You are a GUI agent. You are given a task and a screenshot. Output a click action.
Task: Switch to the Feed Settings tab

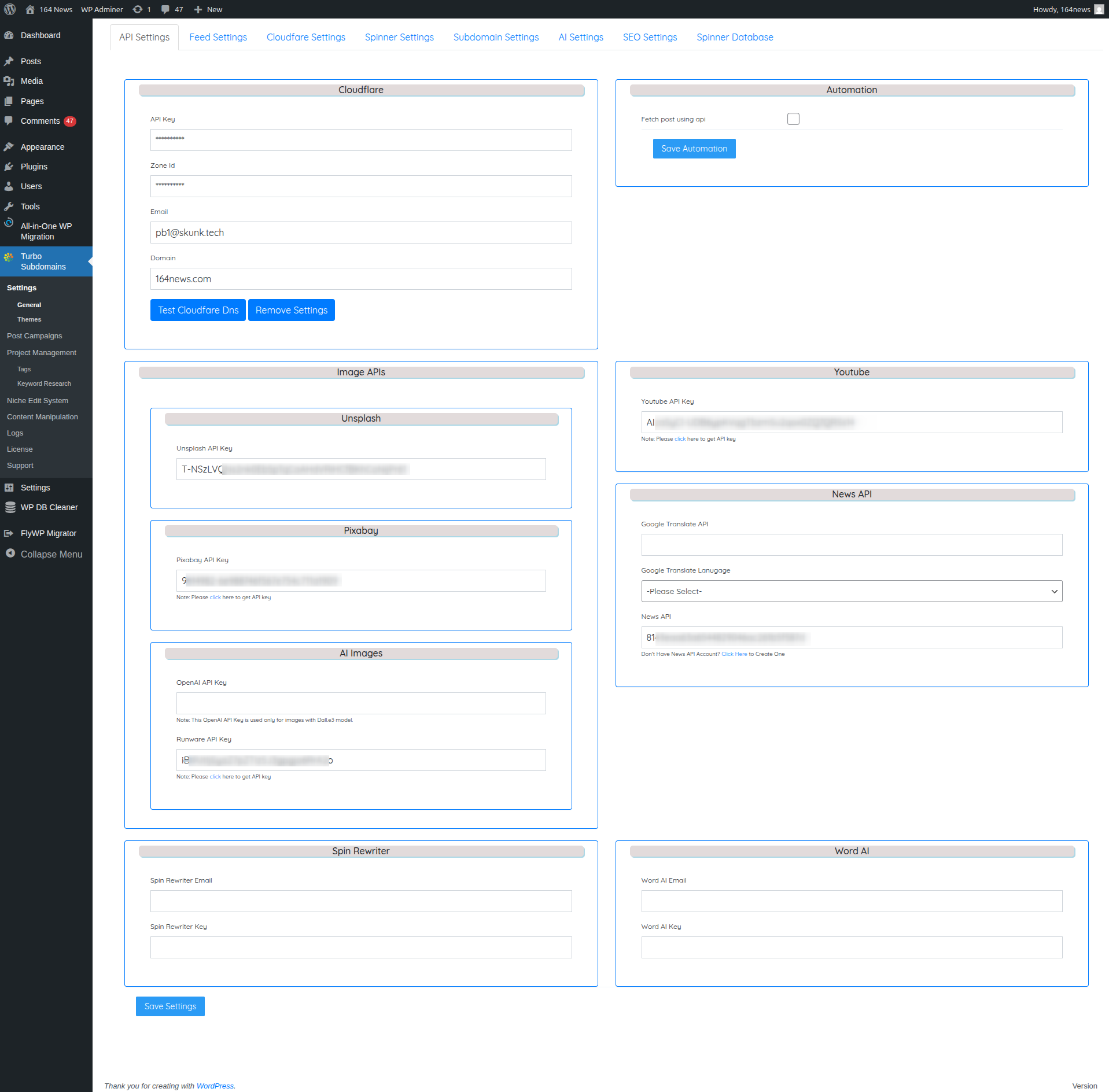pos(218,37)
